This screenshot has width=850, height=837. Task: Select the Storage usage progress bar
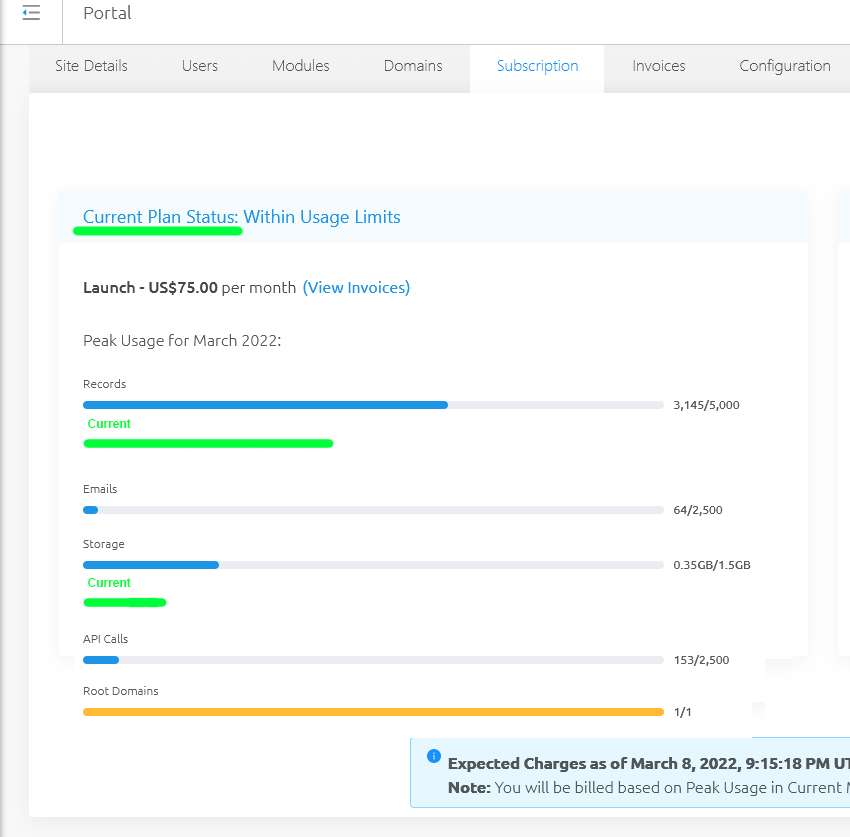pyautogui.click(x=373, y=565)
